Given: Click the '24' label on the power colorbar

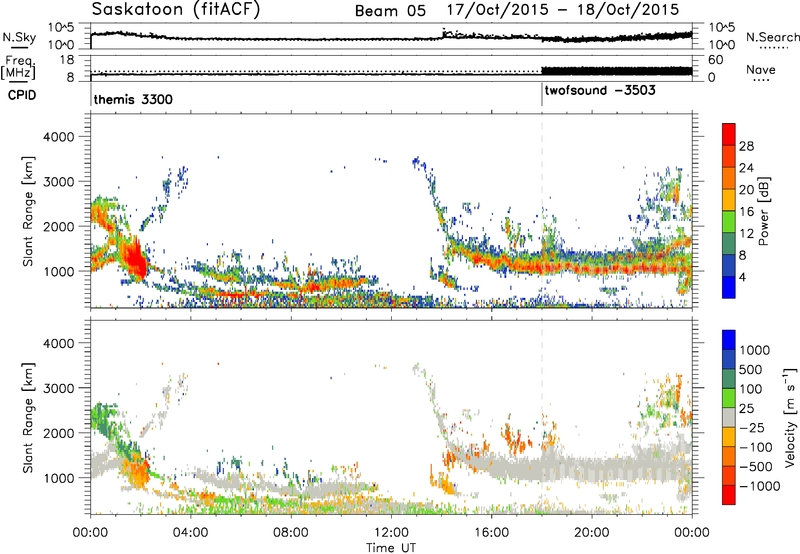Looking at the screenshot, I should coord(746,168).
